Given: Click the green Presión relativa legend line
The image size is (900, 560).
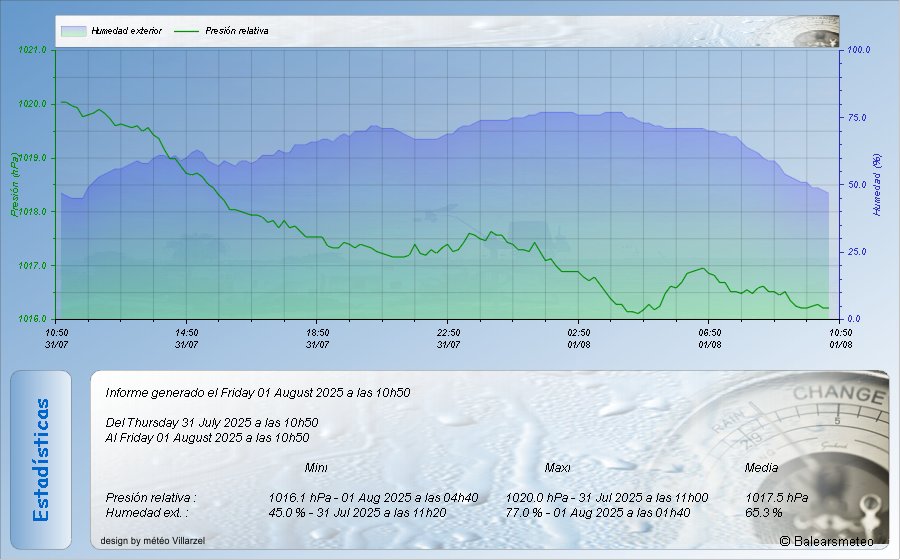Looking at the screenshot, I should (x=186, y=31).
